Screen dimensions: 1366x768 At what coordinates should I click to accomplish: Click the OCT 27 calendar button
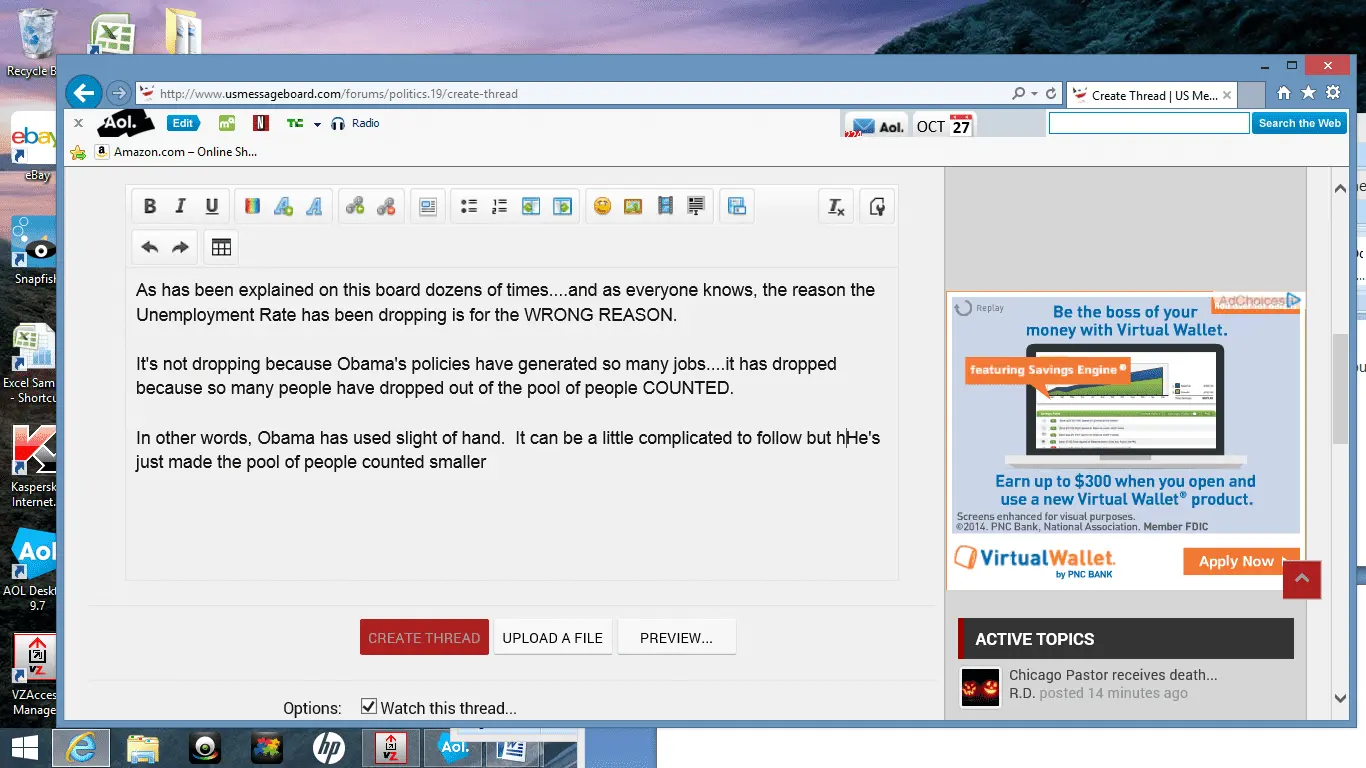(x=944, y=125)
